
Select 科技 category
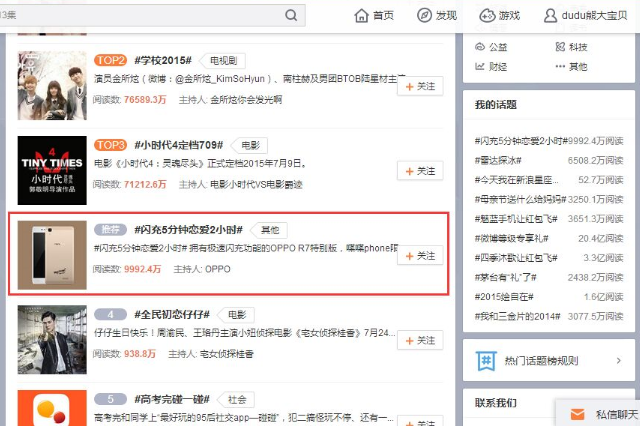pos(571,47)
